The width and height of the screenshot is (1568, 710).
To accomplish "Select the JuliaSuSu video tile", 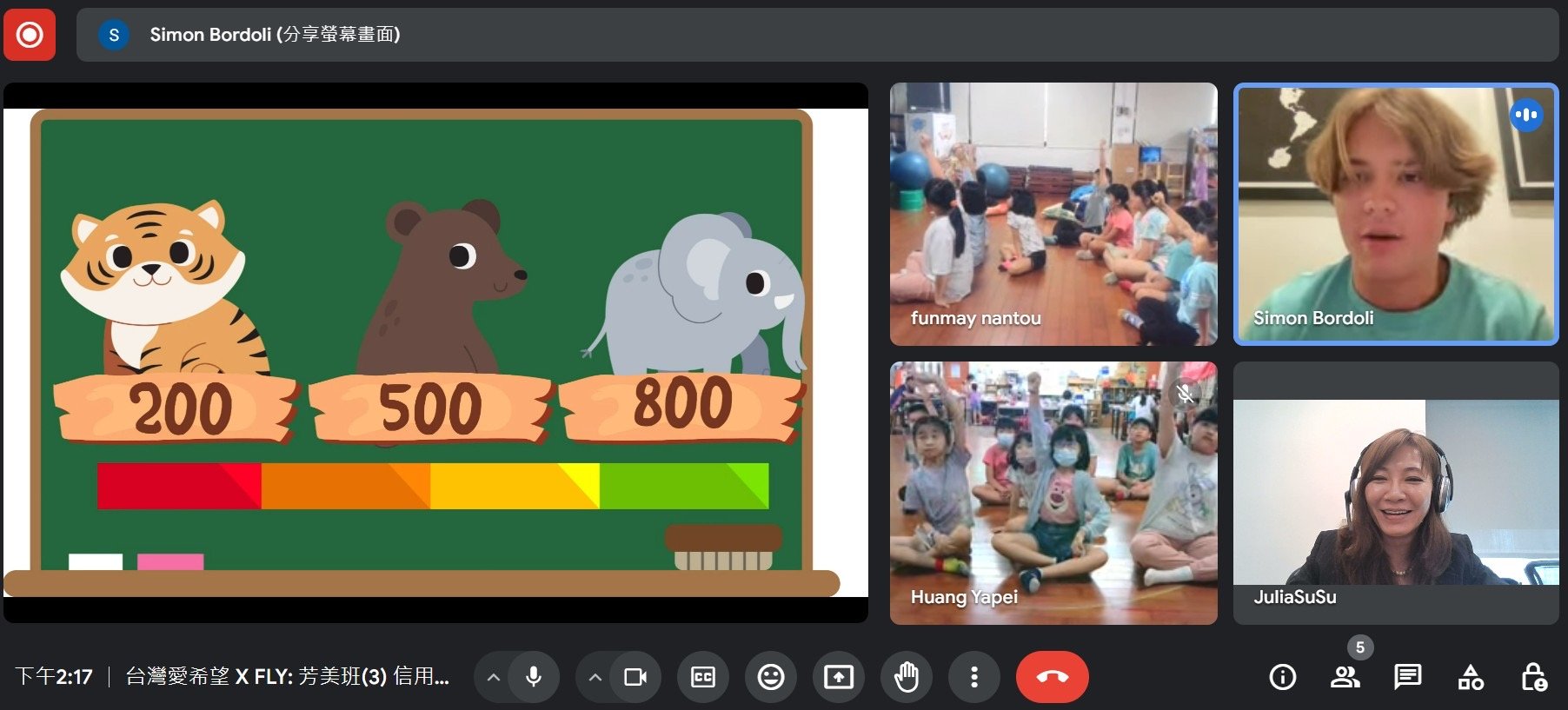I will [1396, 493].
